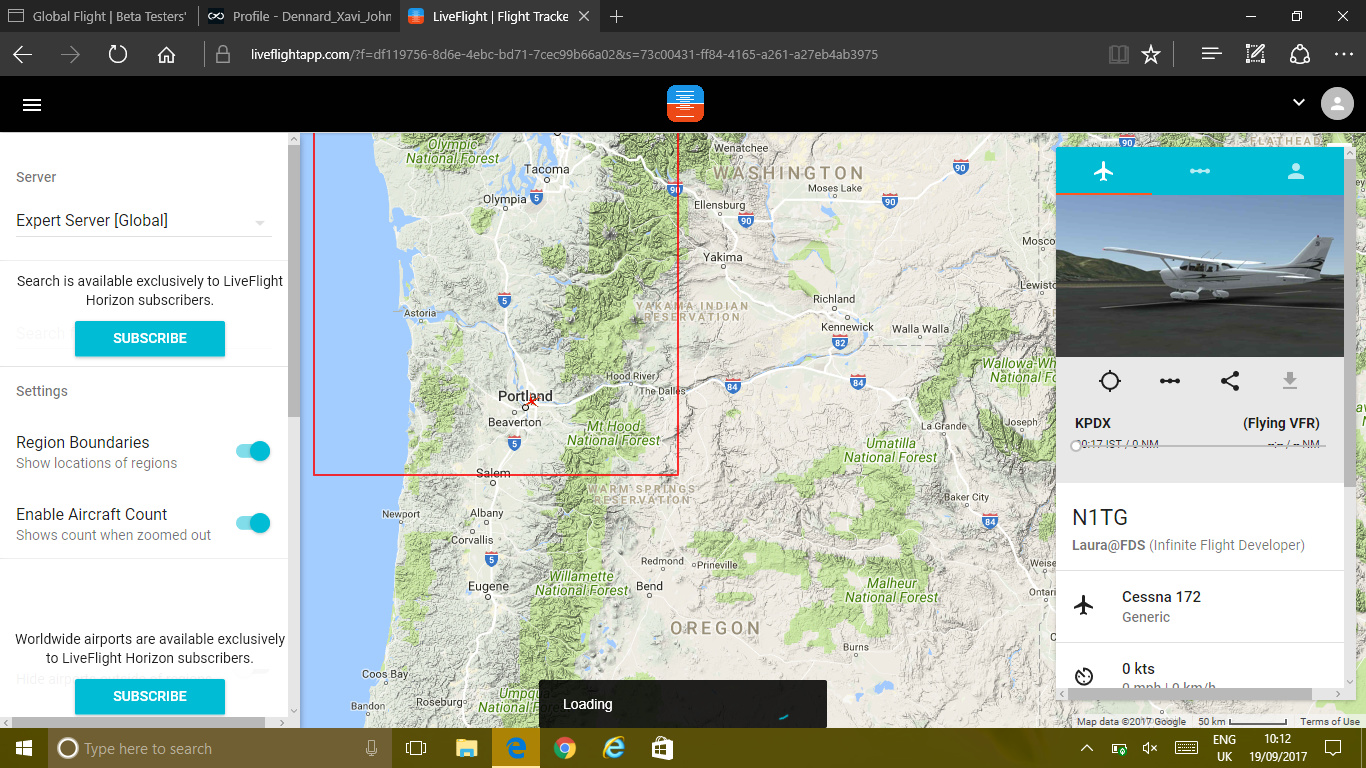Open the user account avatar
The width and height of the screenshot is (1366, 768).
pyautogui.click(x=1336, y=104)
